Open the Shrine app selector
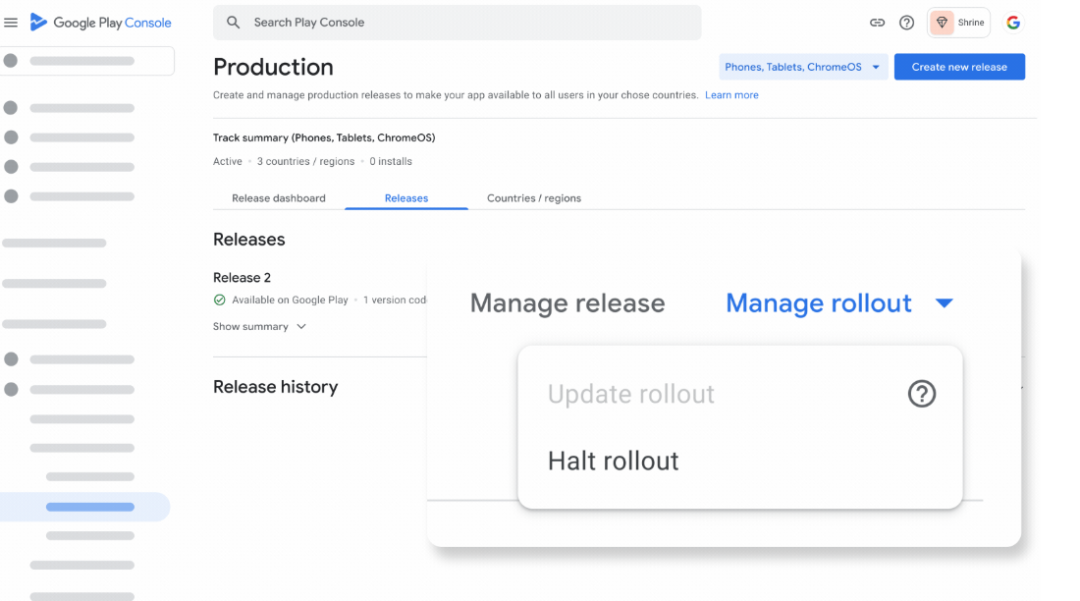 coord(958,23)
